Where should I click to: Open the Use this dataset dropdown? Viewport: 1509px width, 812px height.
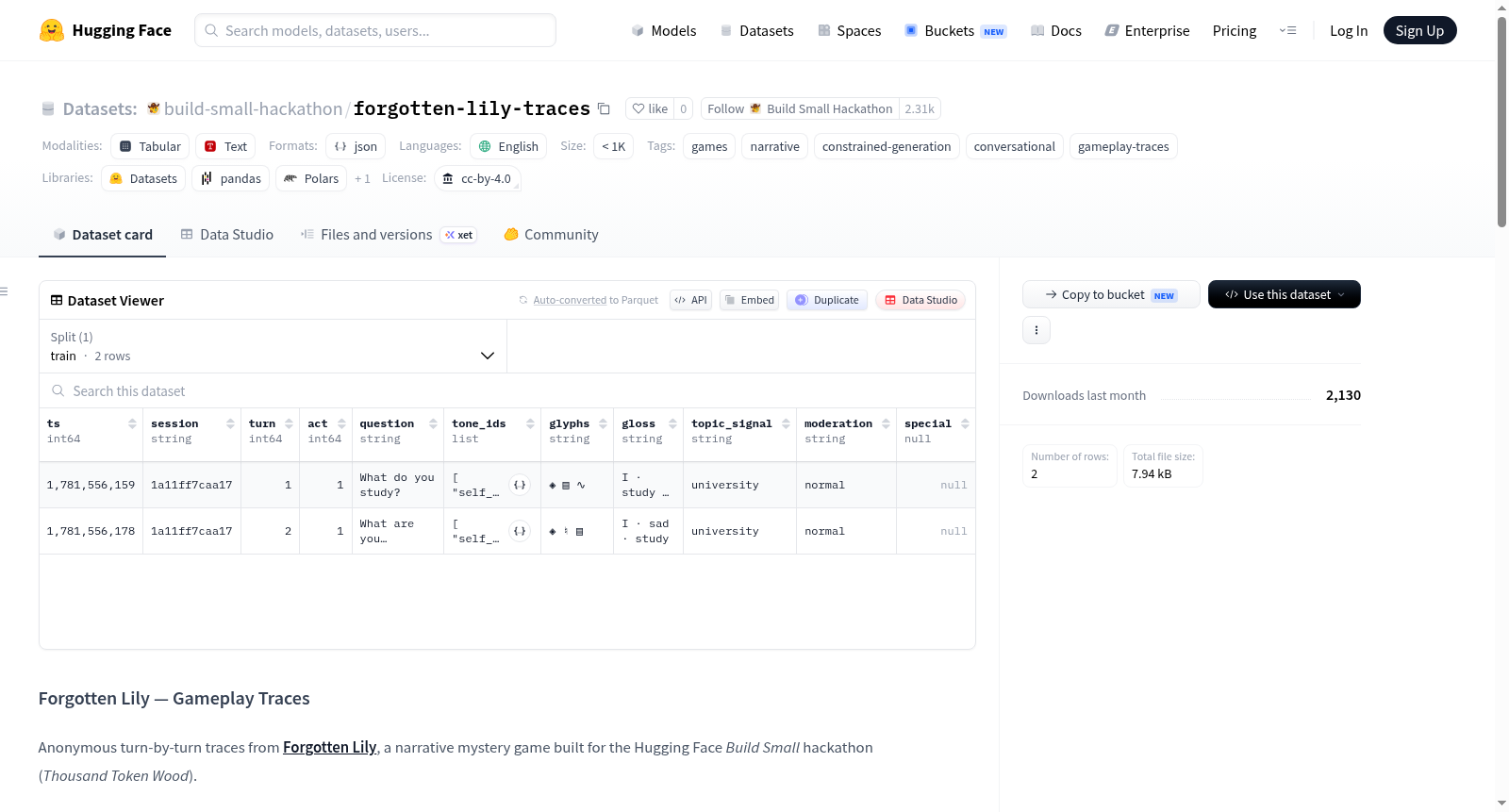1285,294
